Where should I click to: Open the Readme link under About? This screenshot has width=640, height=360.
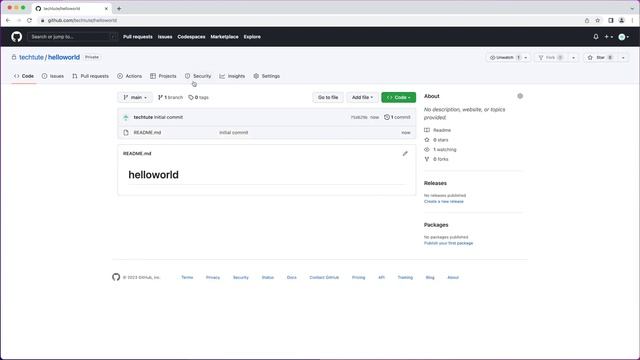pyautogui.click(x=438, y=130)
